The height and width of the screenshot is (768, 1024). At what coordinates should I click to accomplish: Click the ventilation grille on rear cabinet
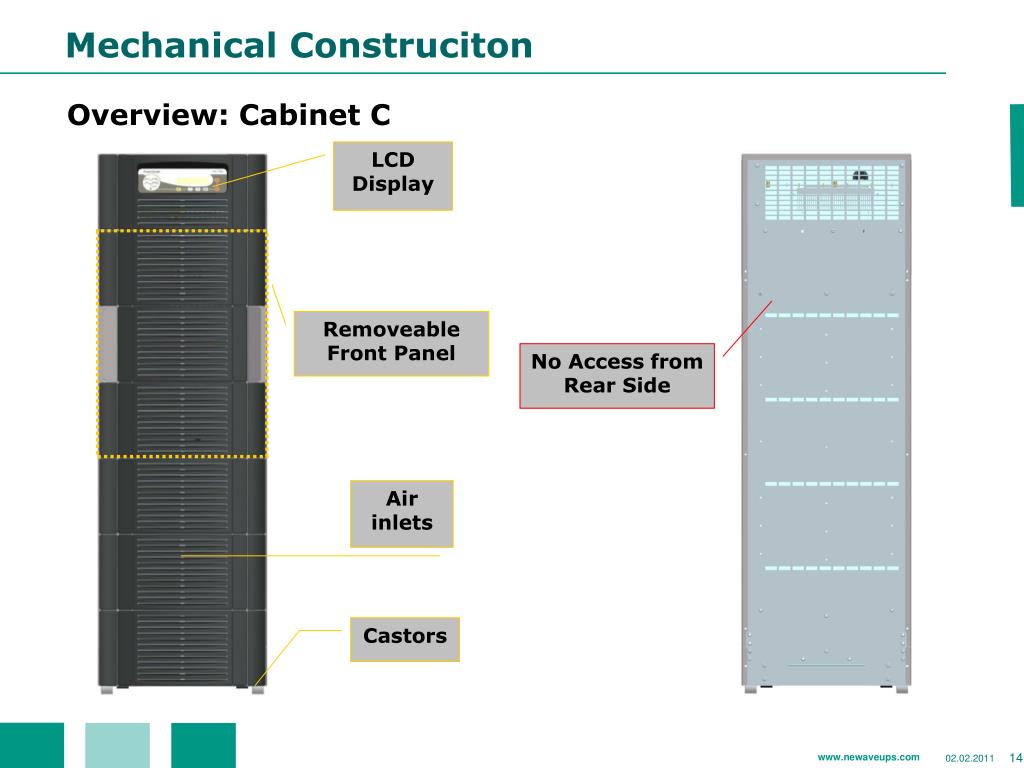[832, 193]
